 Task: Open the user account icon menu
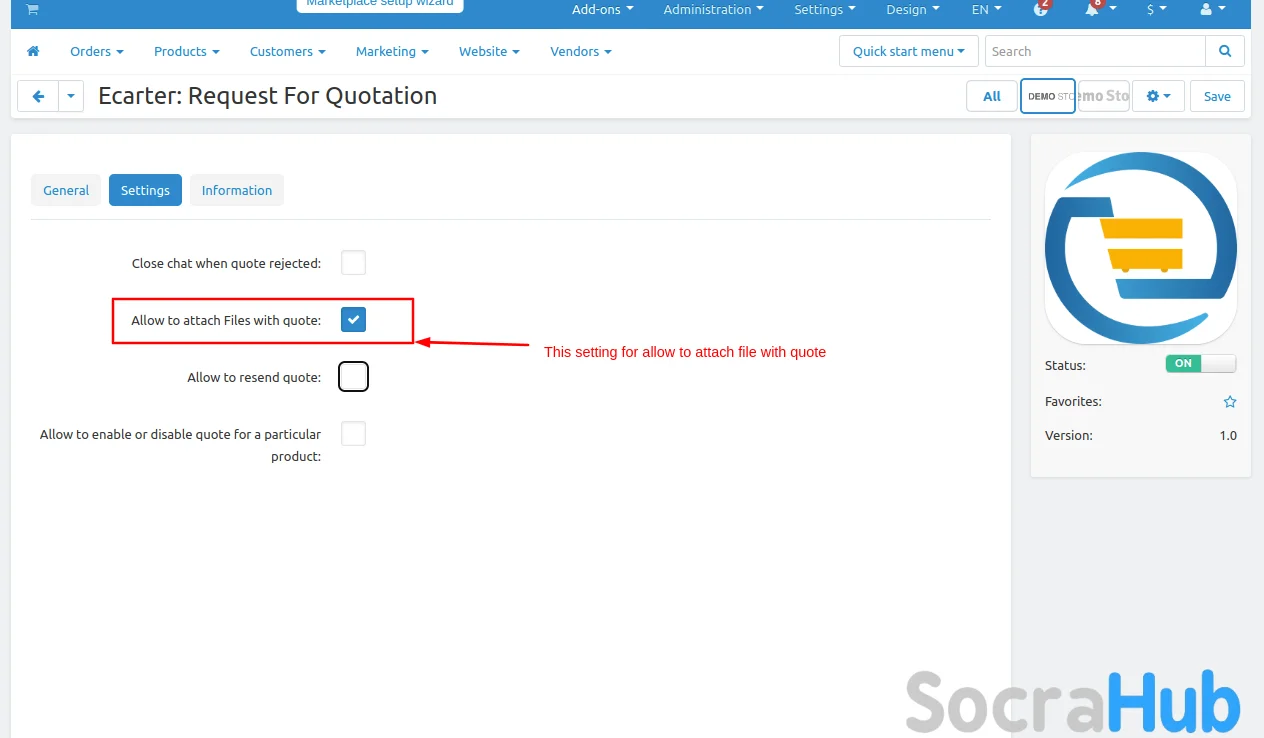pyautogui.click(x=1206, y=10)
